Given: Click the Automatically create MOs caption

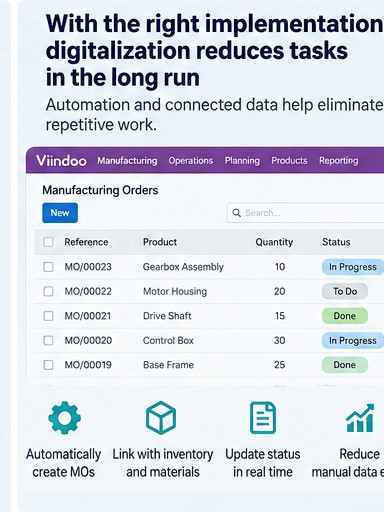Looking at the screenshot, I should tap(64, 463).
